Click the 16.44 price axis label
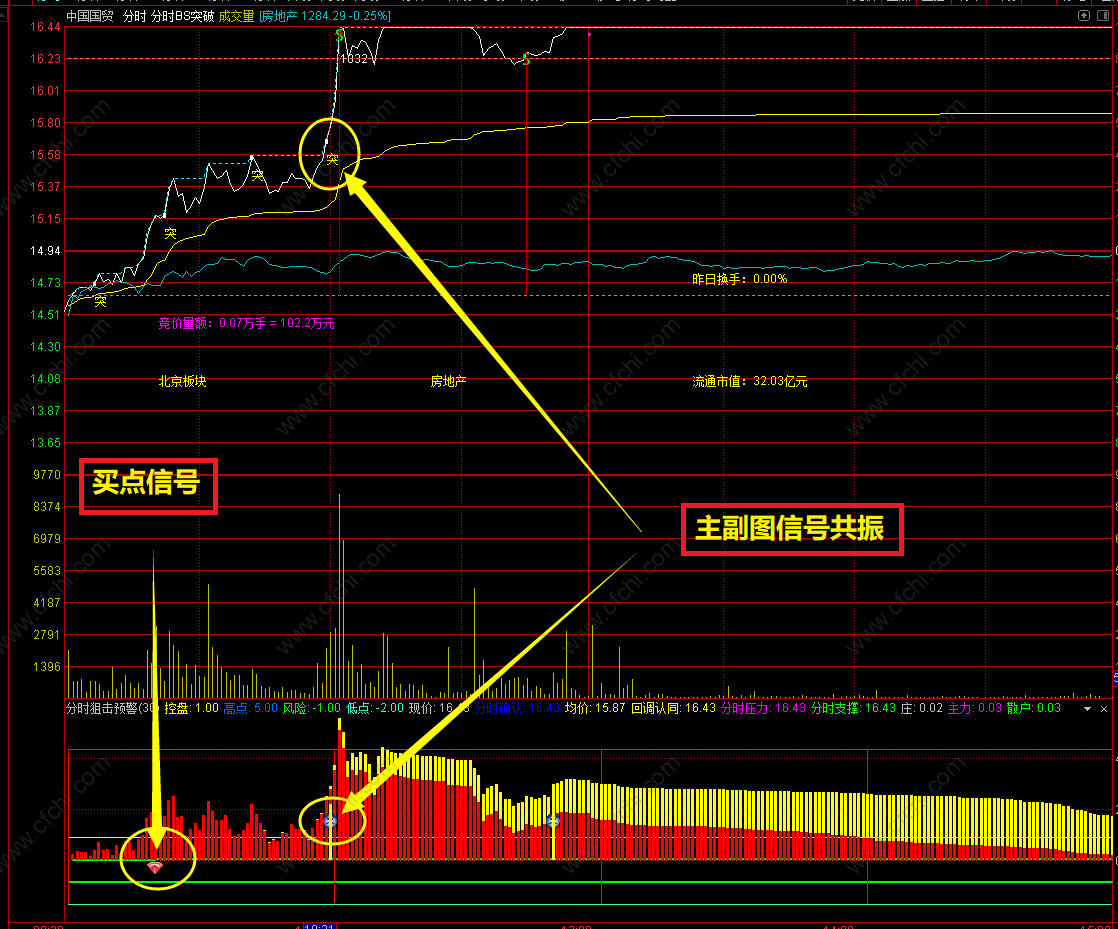The width and height of the screenshot is (1118, 929). click(x=45, y=27)
